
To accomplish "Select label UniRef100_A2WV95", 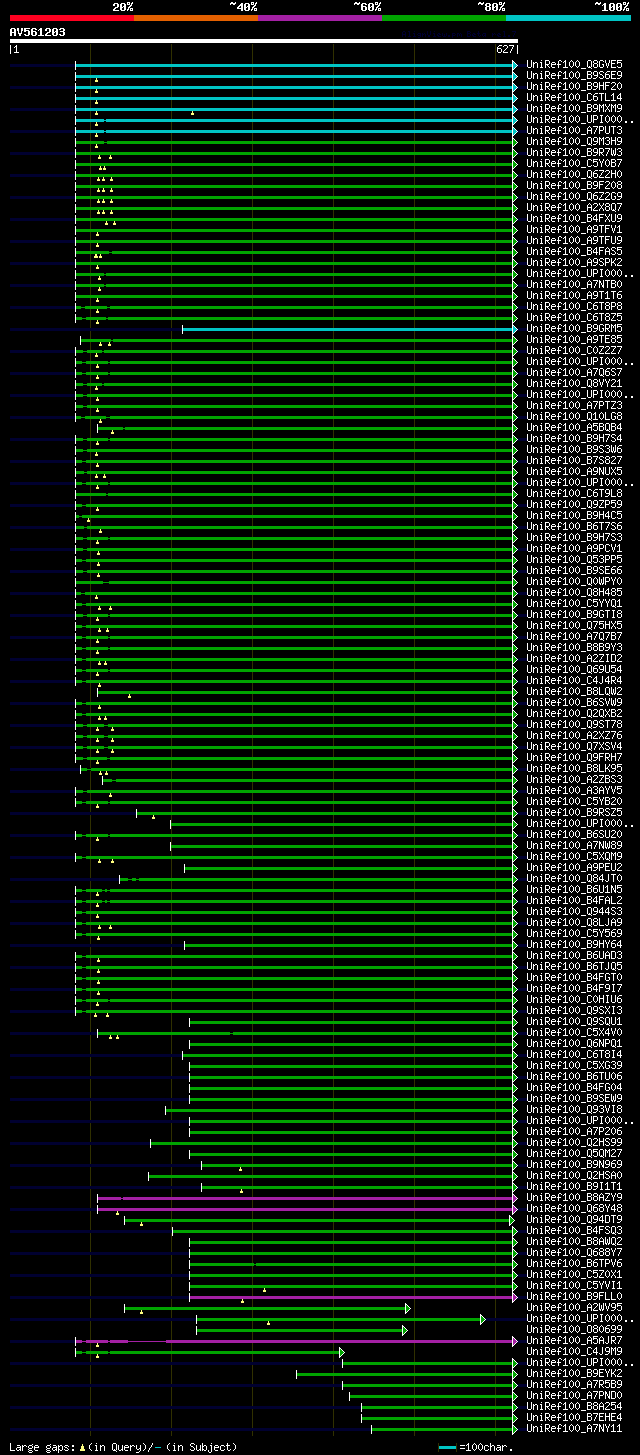I will tap(574, 1307).
